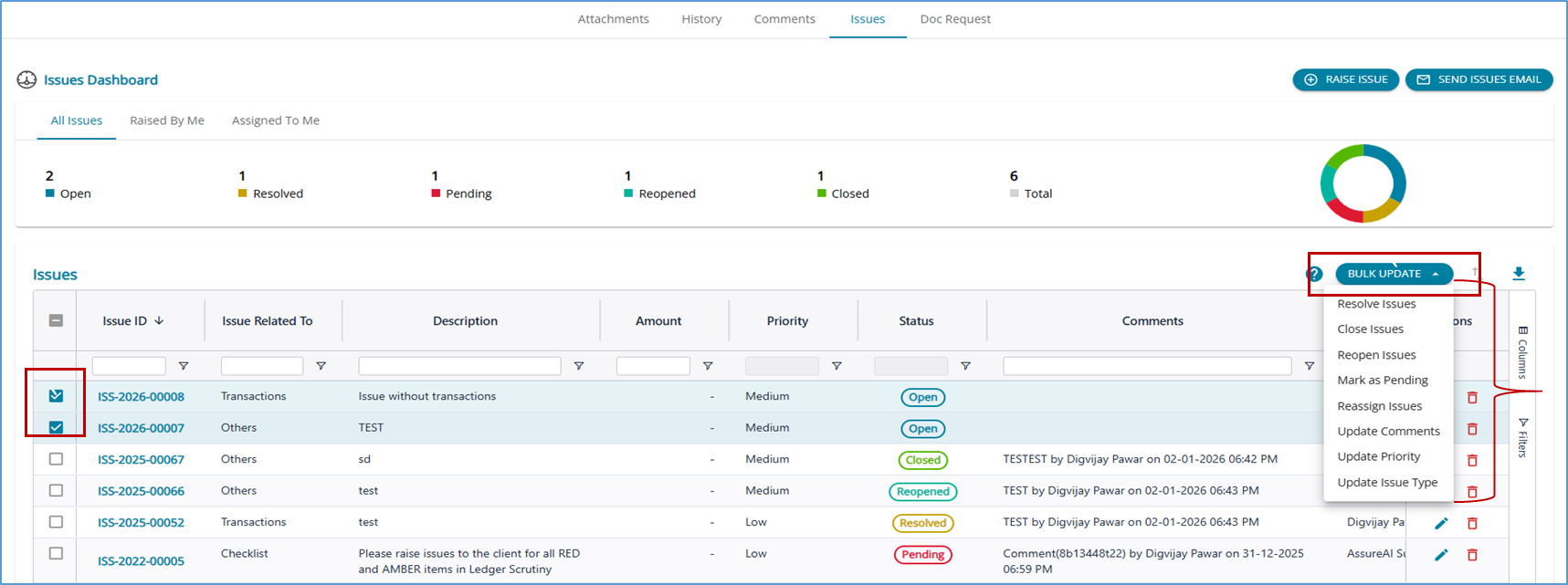Edit issue ISS-2025-00052 with the pencil icon
Image resolution: width=1568 pixels, height=585 pixels.
pyautogui.click(x=1441, y=523)
